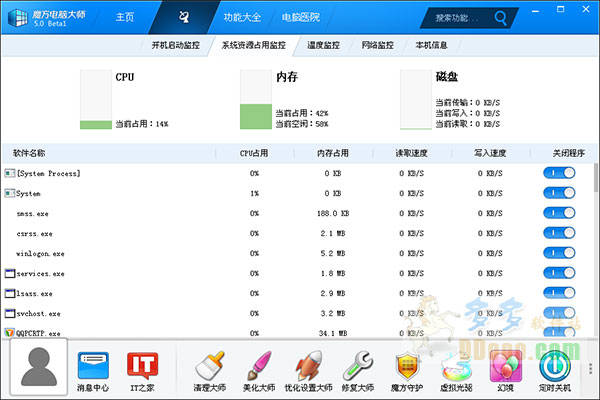
Task: Click the services.exe process icon
Action: coord(10,273)
